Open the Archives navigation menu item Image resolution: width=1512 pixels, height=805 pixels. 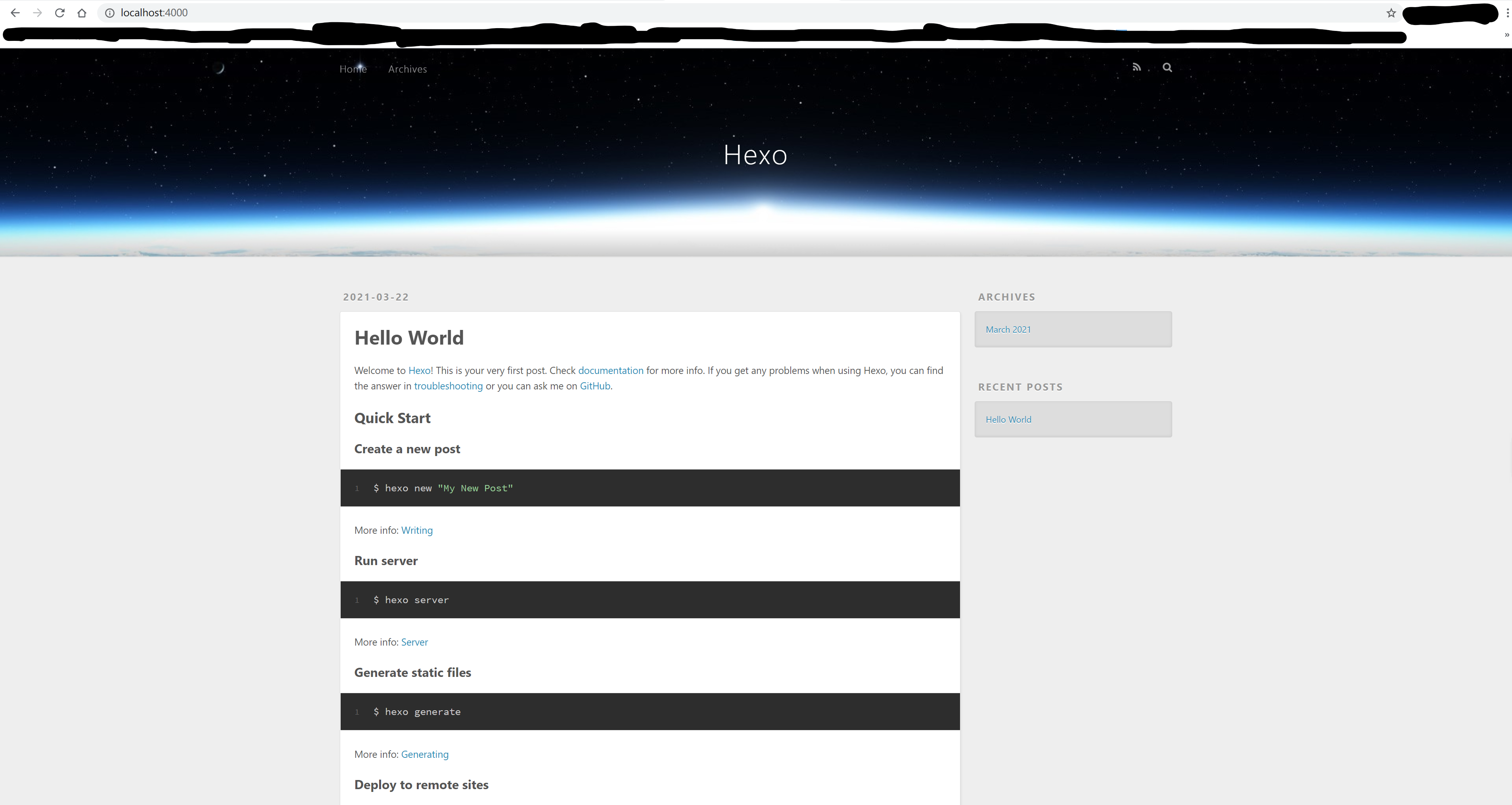(x=407, y=69)
